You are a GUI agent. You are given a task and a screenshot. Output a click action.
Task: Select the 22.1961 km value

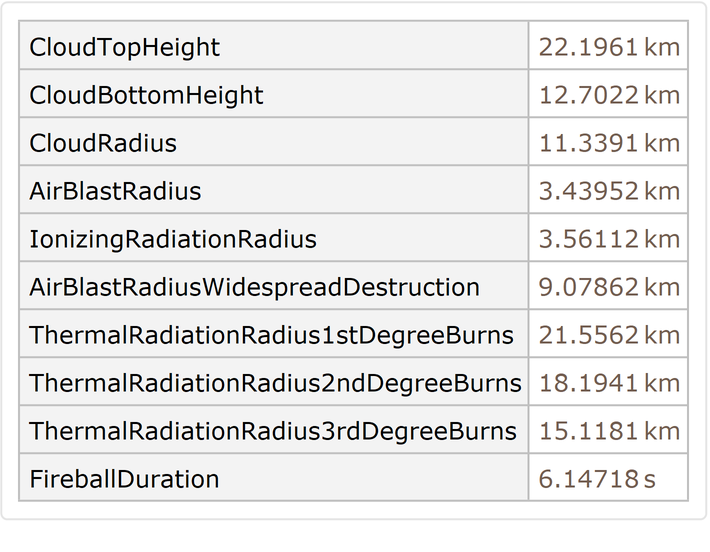point(608,47)
